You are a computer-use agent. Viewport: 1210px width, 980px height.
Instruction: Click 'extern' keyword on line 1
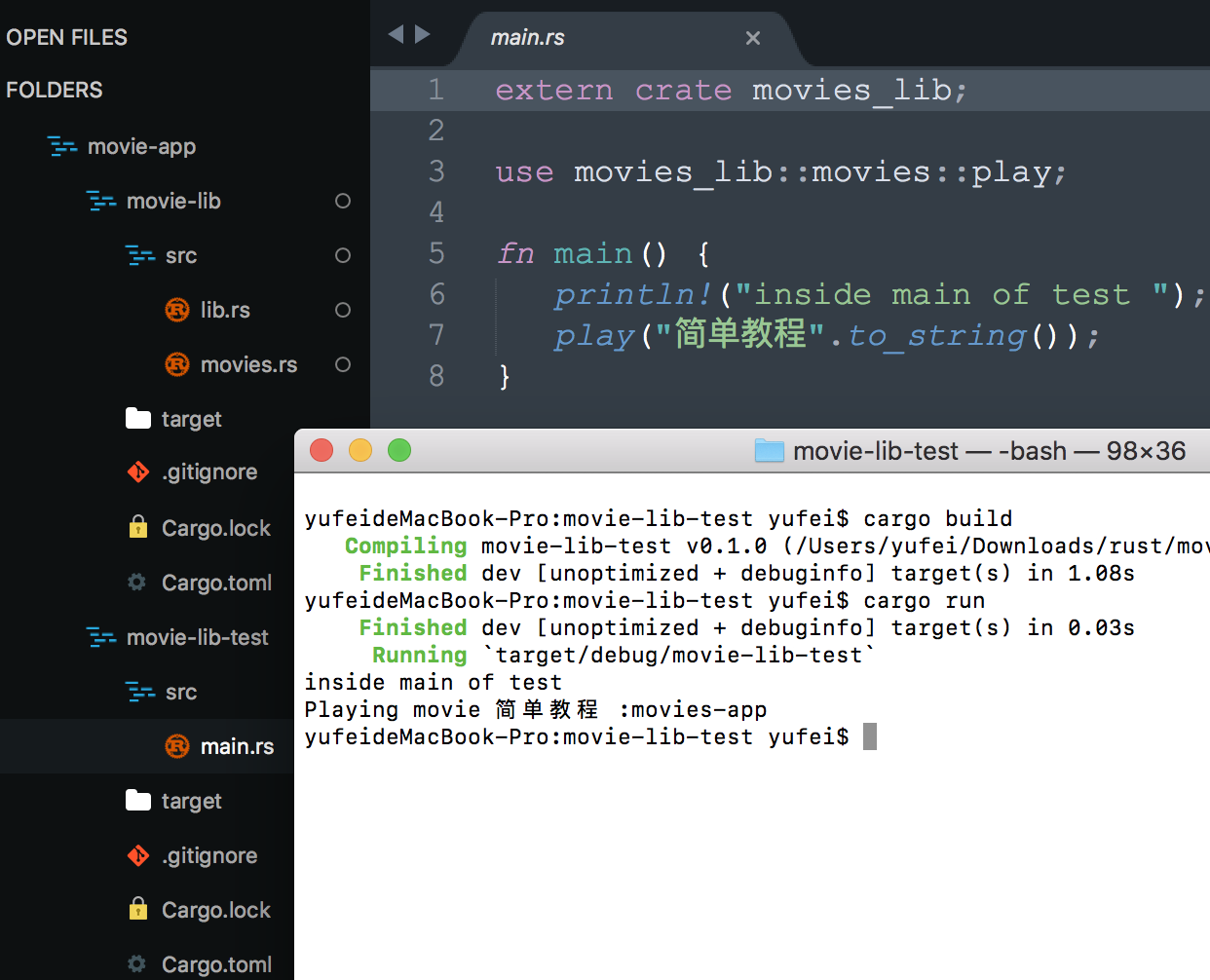click(554, 90)
